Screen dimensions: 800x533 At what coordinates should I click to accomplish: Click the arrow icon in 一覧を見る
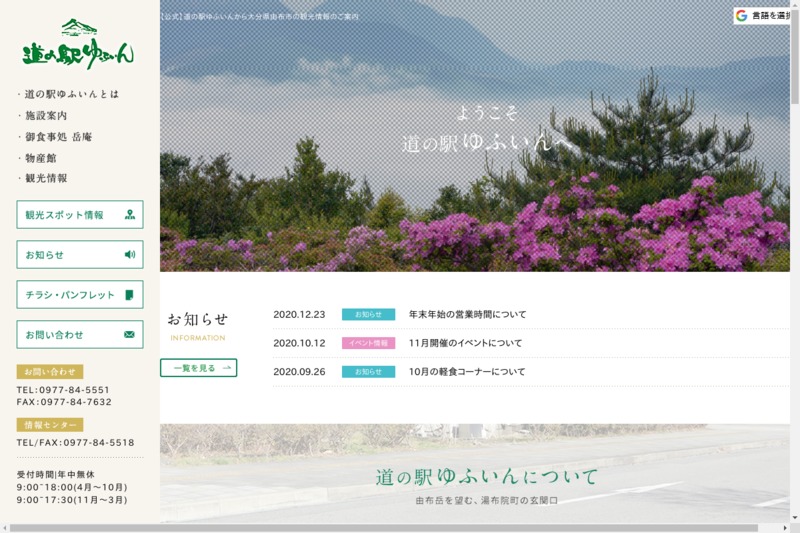pyautogui.click(x=227, y=368)
